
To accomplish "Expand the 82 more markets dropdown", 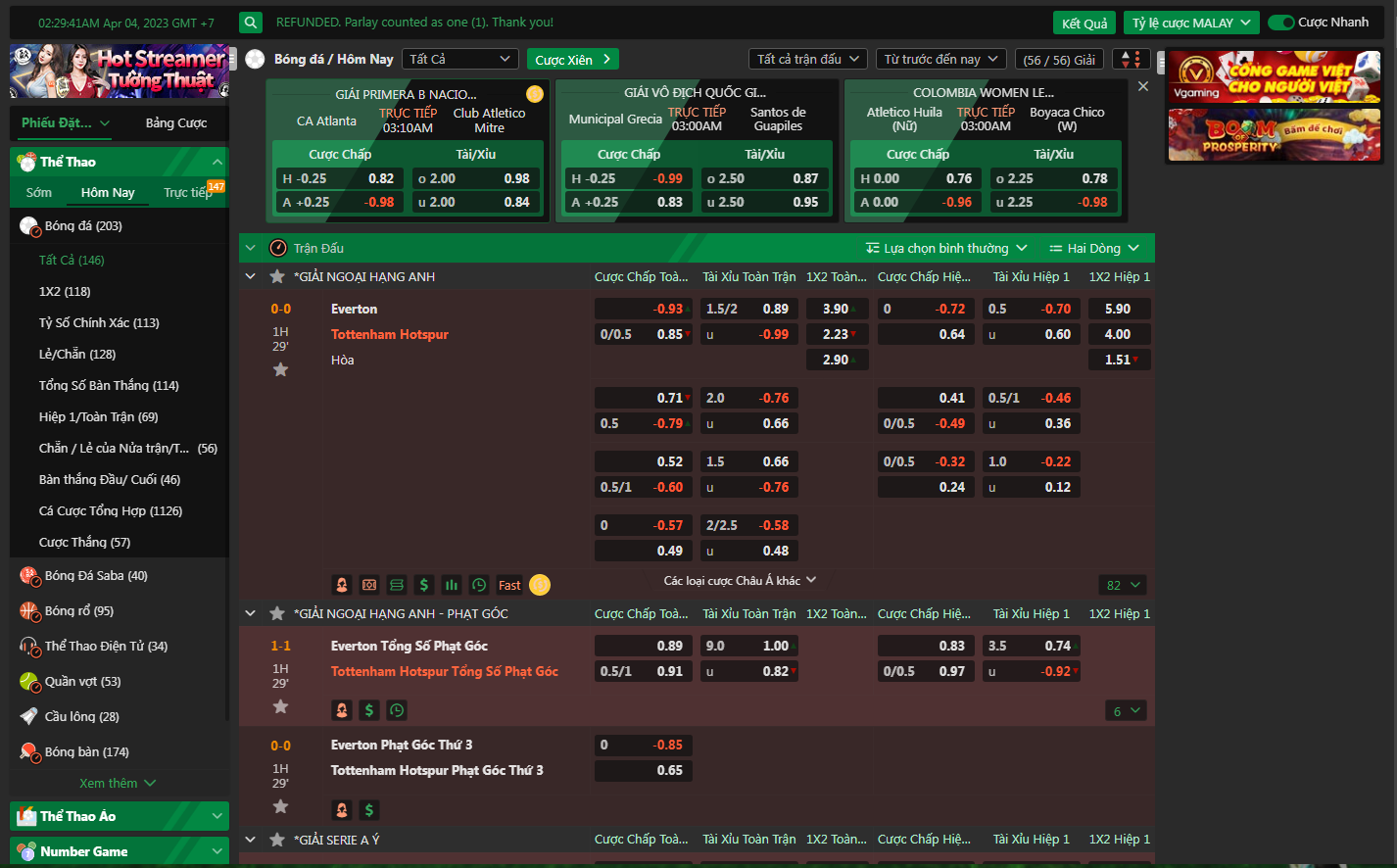I will 1123,585.
